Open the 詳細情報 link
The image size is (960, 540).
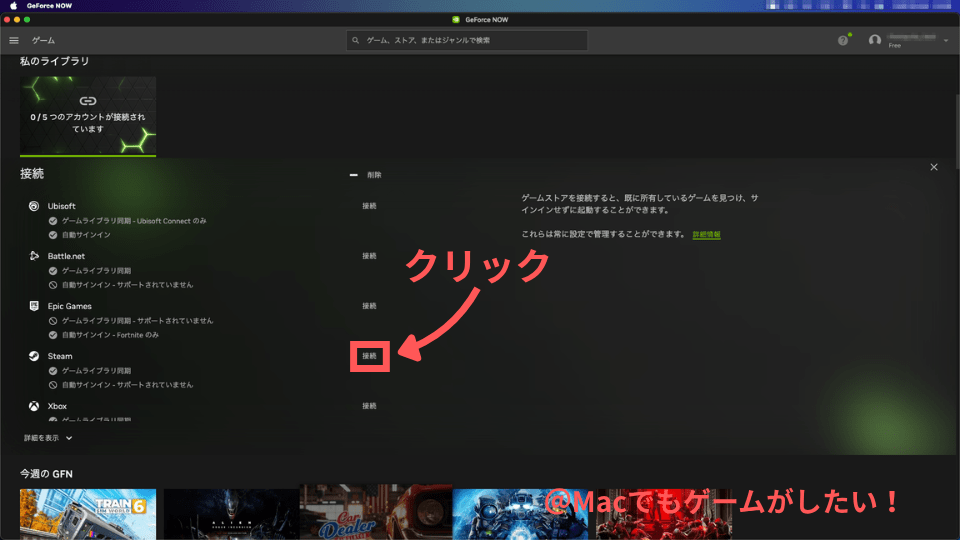[706, 234]
